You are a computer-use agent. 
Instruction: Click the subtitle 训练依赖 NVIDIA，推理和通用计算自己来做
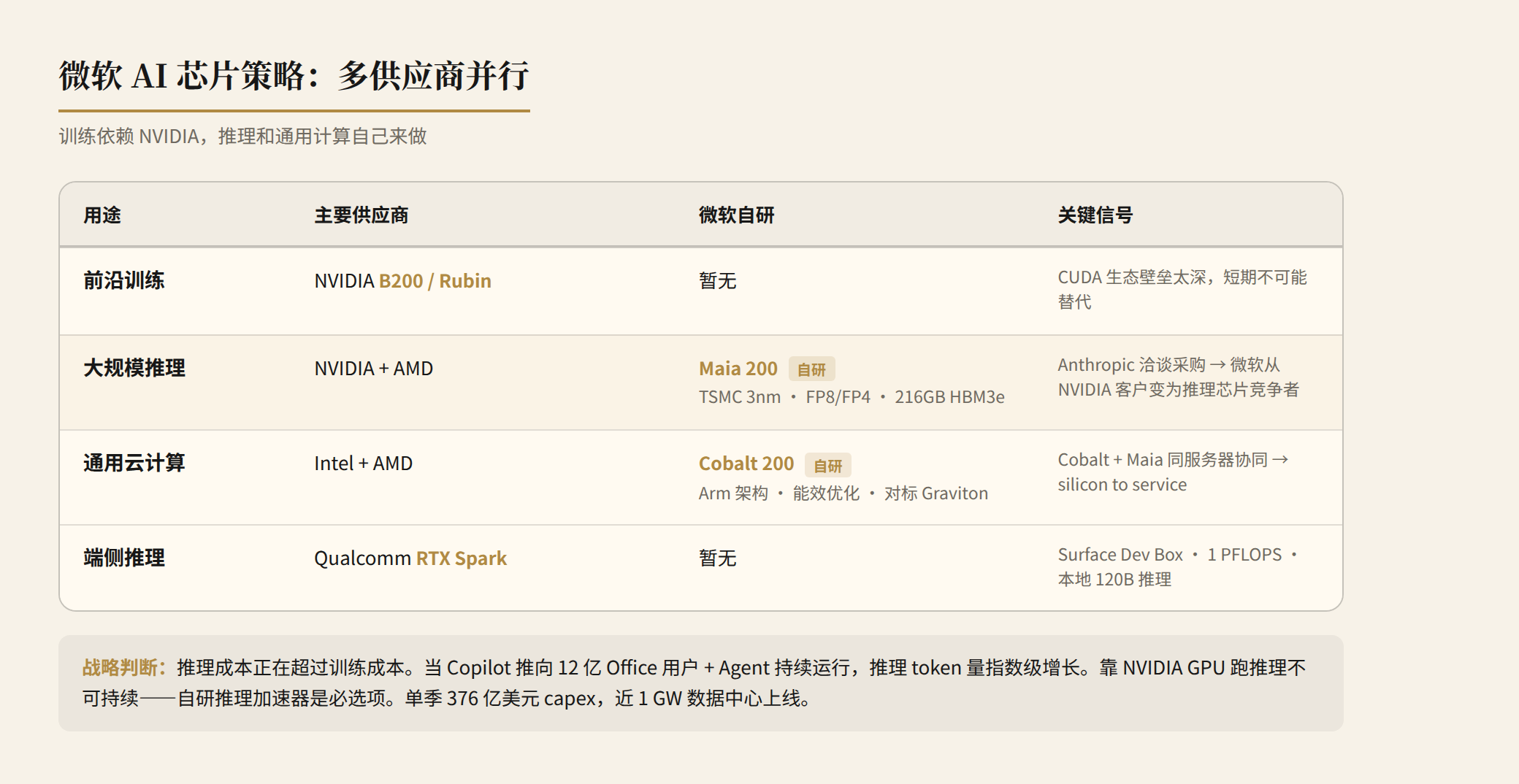(x=242, y=137)
